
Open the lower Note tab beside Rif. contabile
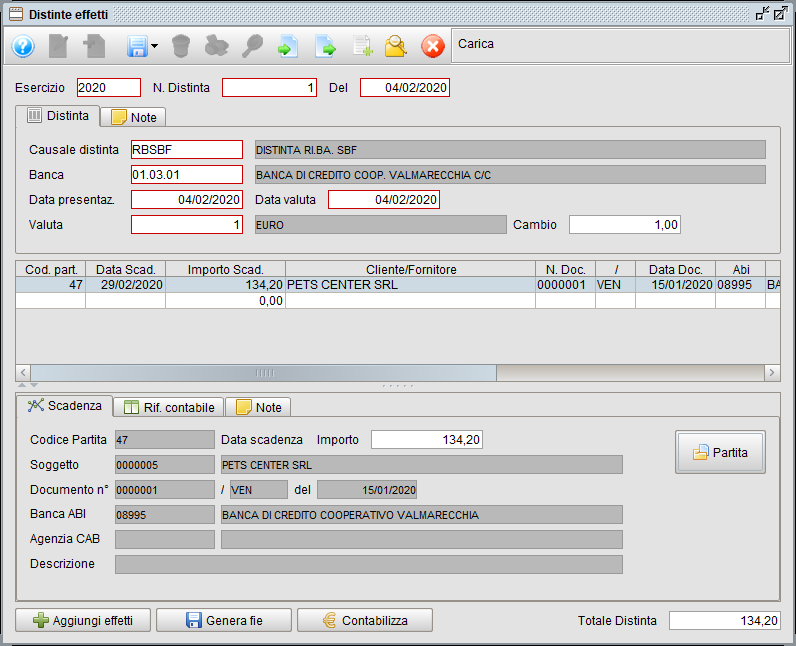click(258, 407)
